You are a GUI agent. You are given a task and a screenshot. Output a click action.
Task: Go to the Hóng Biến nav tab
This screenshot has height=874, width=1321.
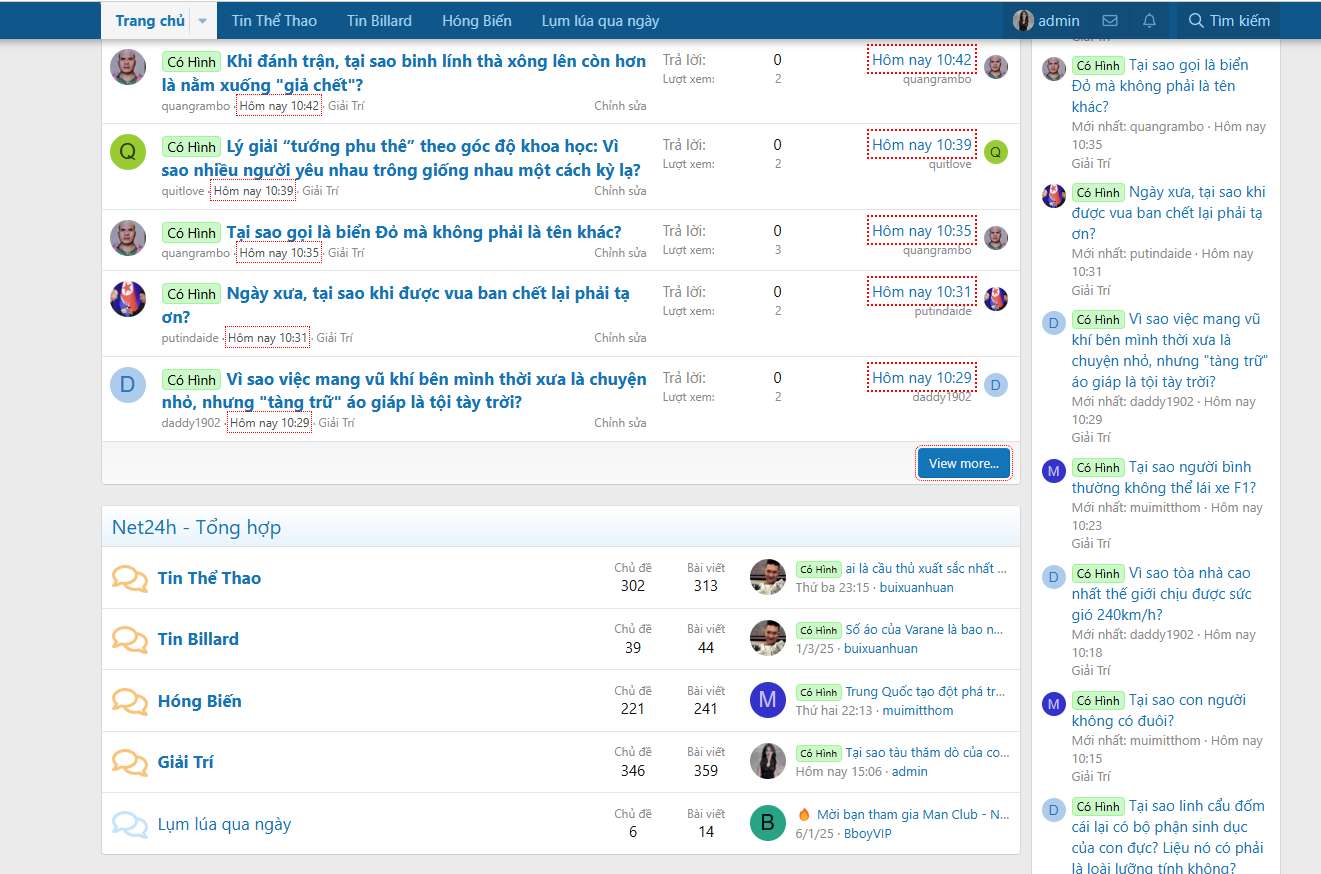476,21
